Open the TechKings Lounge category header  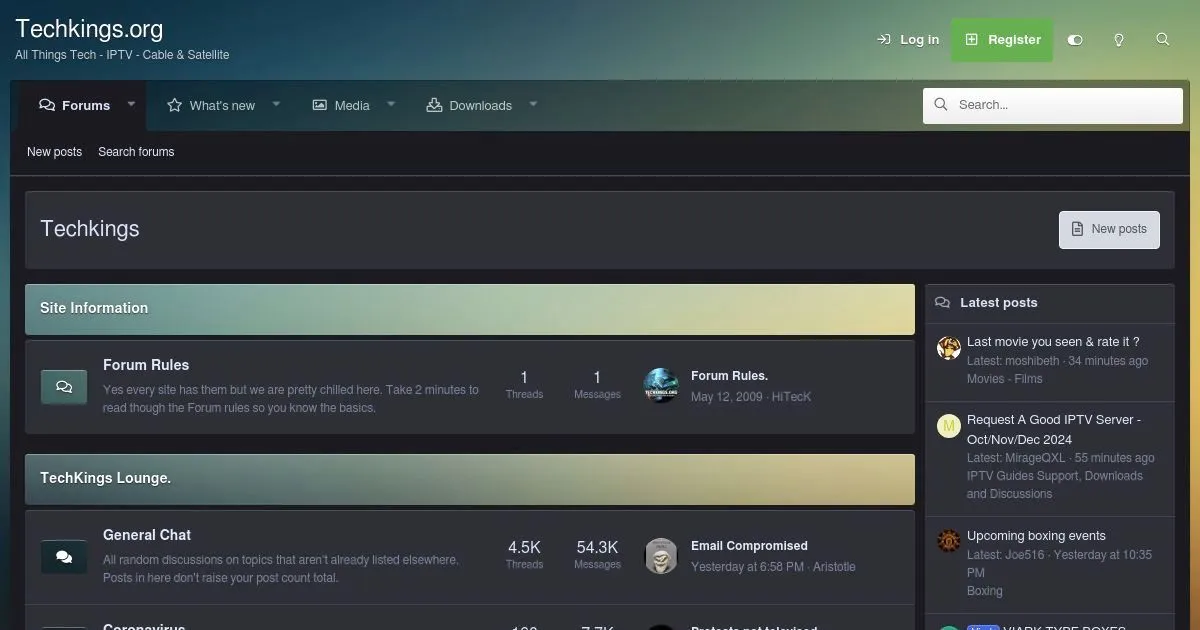point(105,478)
